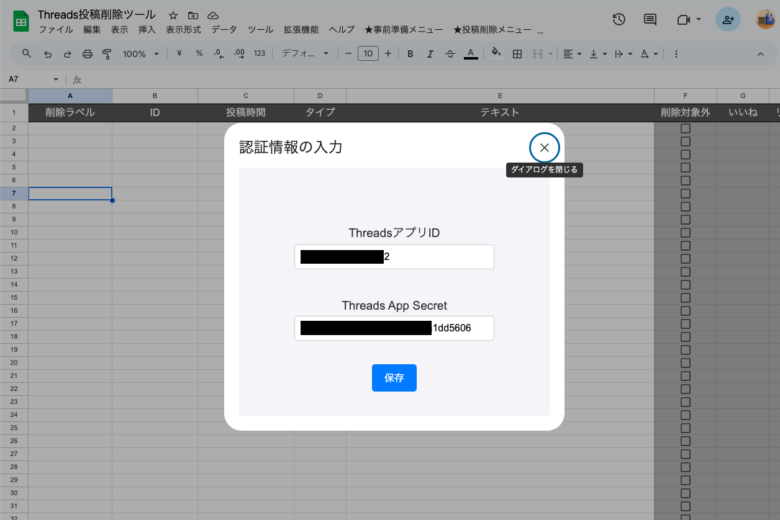Check the 削除対象外 checkbox in row 20

point(685,363)
